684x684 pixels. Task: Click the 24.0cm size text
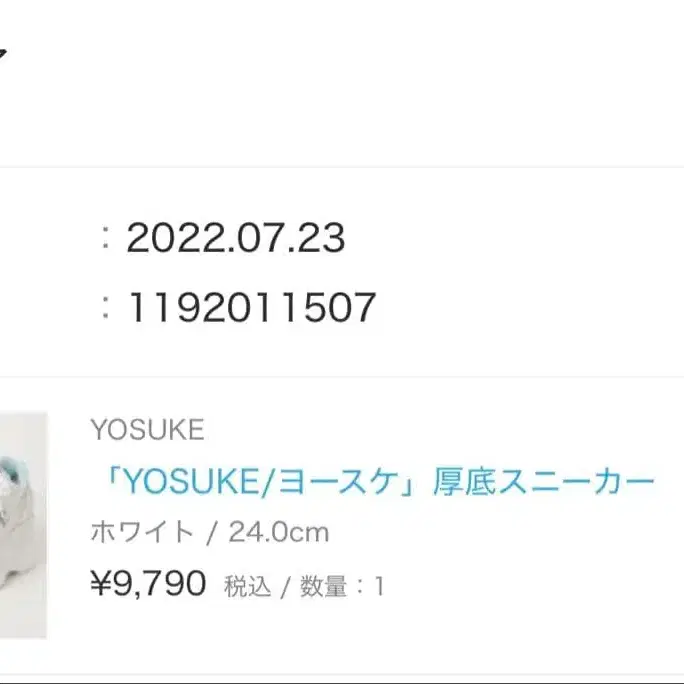pyautogui.click(x=279, y=532)
